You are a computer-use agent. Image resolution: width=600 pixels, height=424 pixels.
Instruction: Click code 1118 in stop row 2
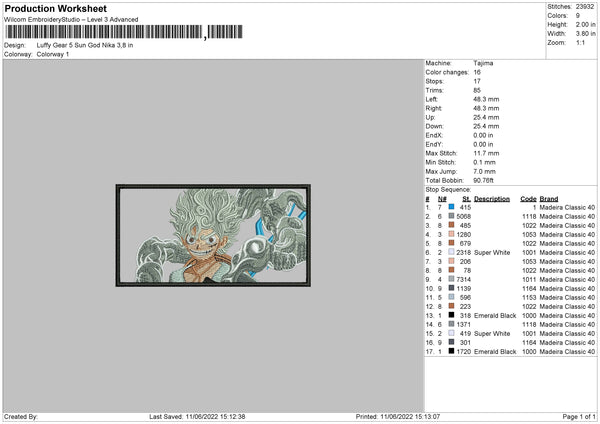click(529, 216)
